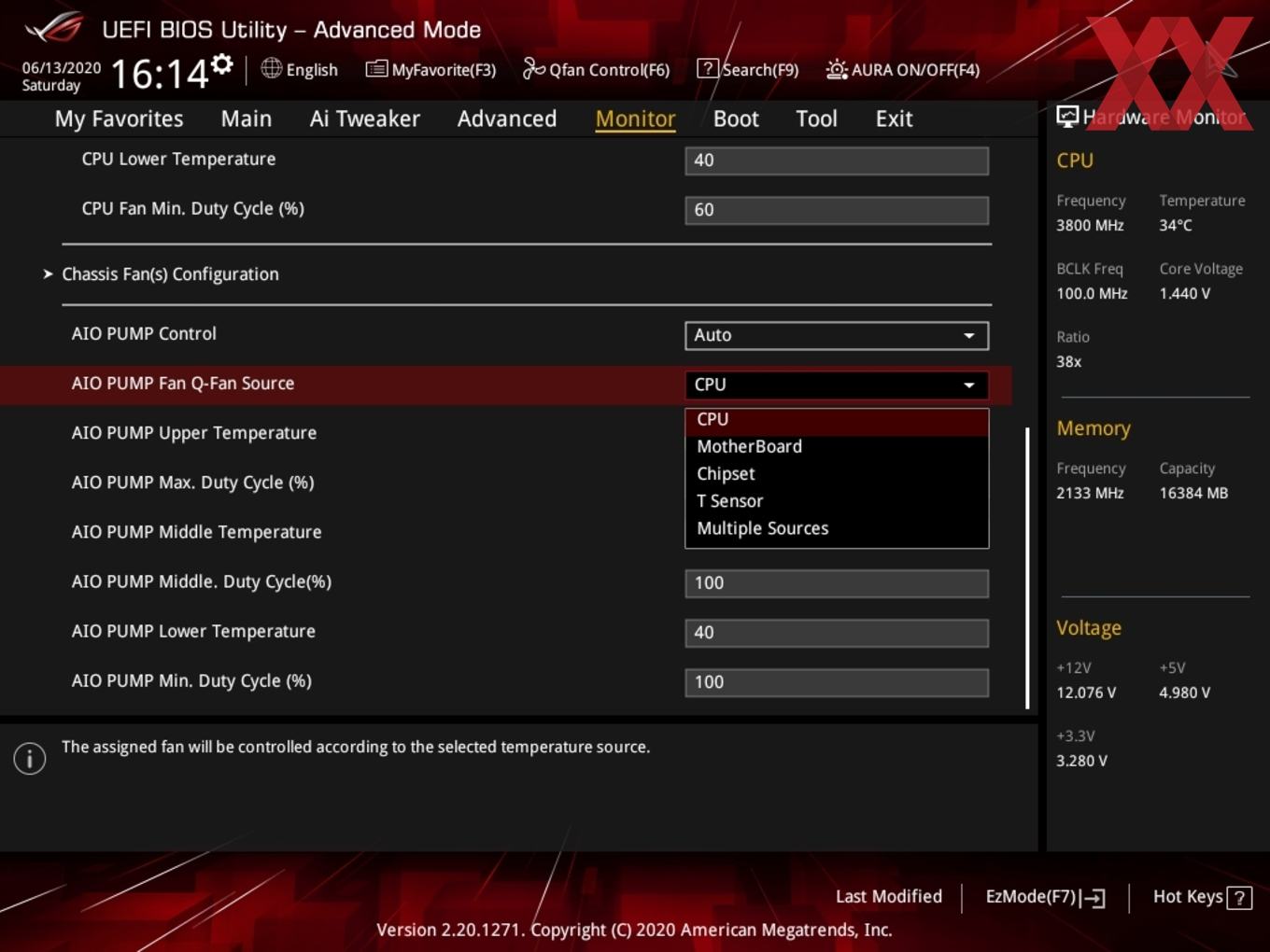The image size is (1270, 952).
Task: Click AIO PUMP Middle Duty Cycle field
Action: (x=837, y=583)
